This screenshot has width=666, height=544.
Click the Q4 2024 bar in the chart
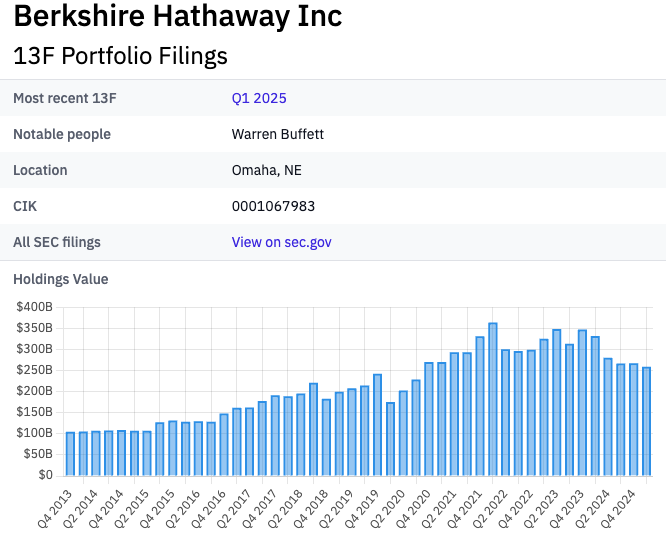click(634, 420)
